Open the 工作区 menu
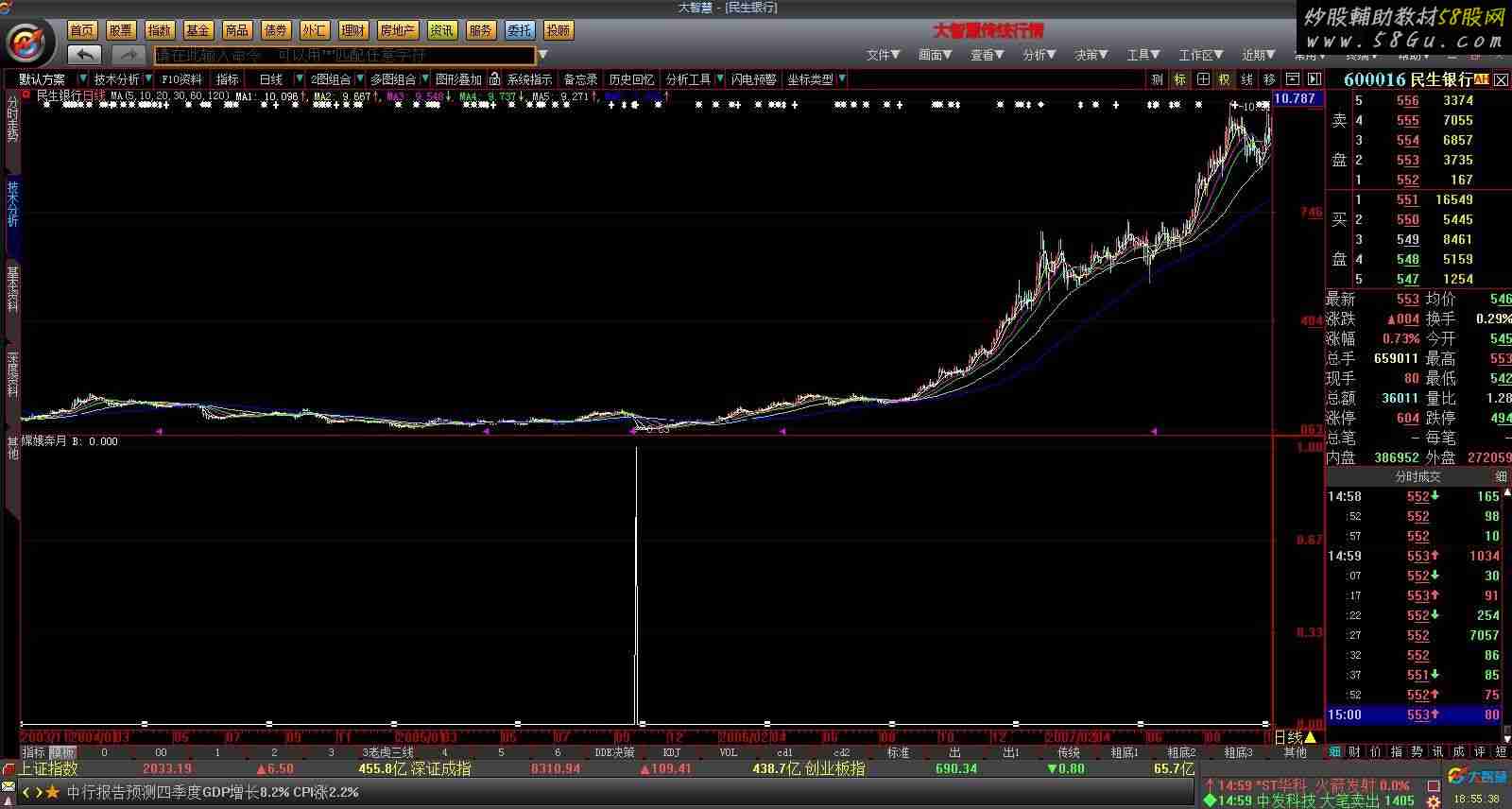The height and width of the screenshot is (809, 1512). (x=1201, y=56)
